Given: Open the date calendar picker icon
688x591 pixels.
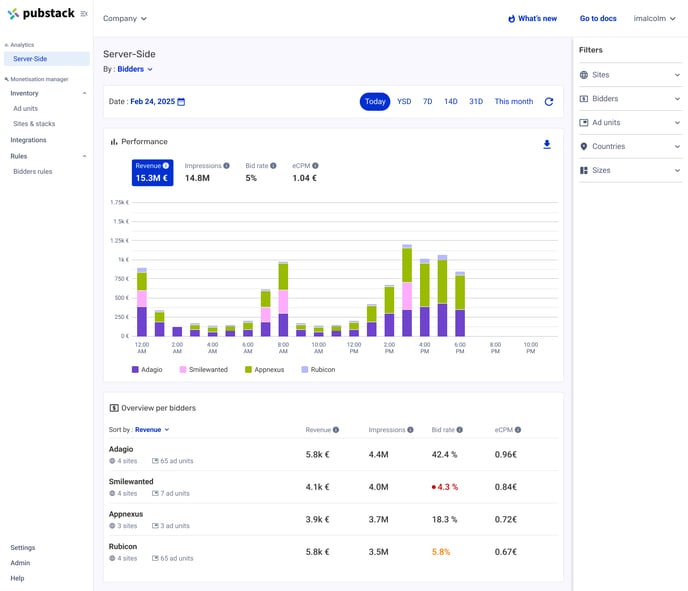Looking at the screenshot, I should [x=181, y=102].
